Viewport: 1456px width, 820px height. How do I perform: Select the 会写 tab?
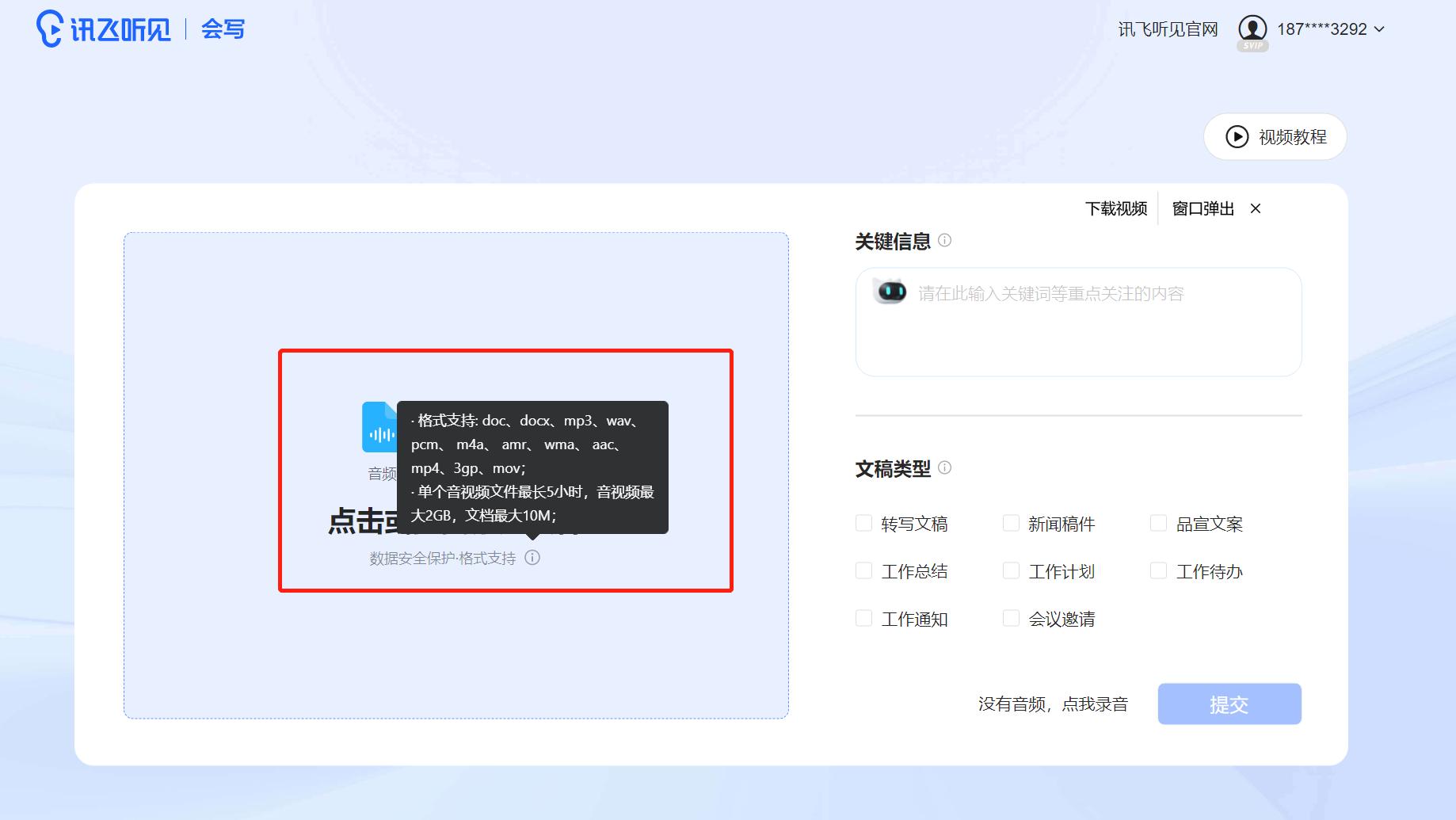223,29
